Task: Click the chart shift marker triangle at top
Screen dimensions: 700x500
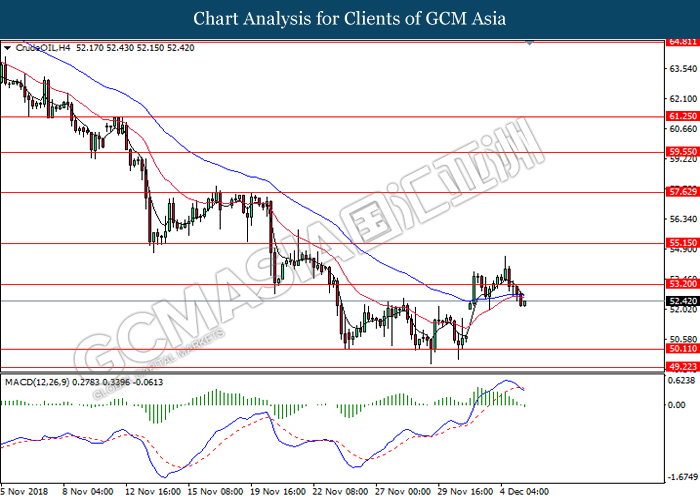Action: (x=529, y=43)
